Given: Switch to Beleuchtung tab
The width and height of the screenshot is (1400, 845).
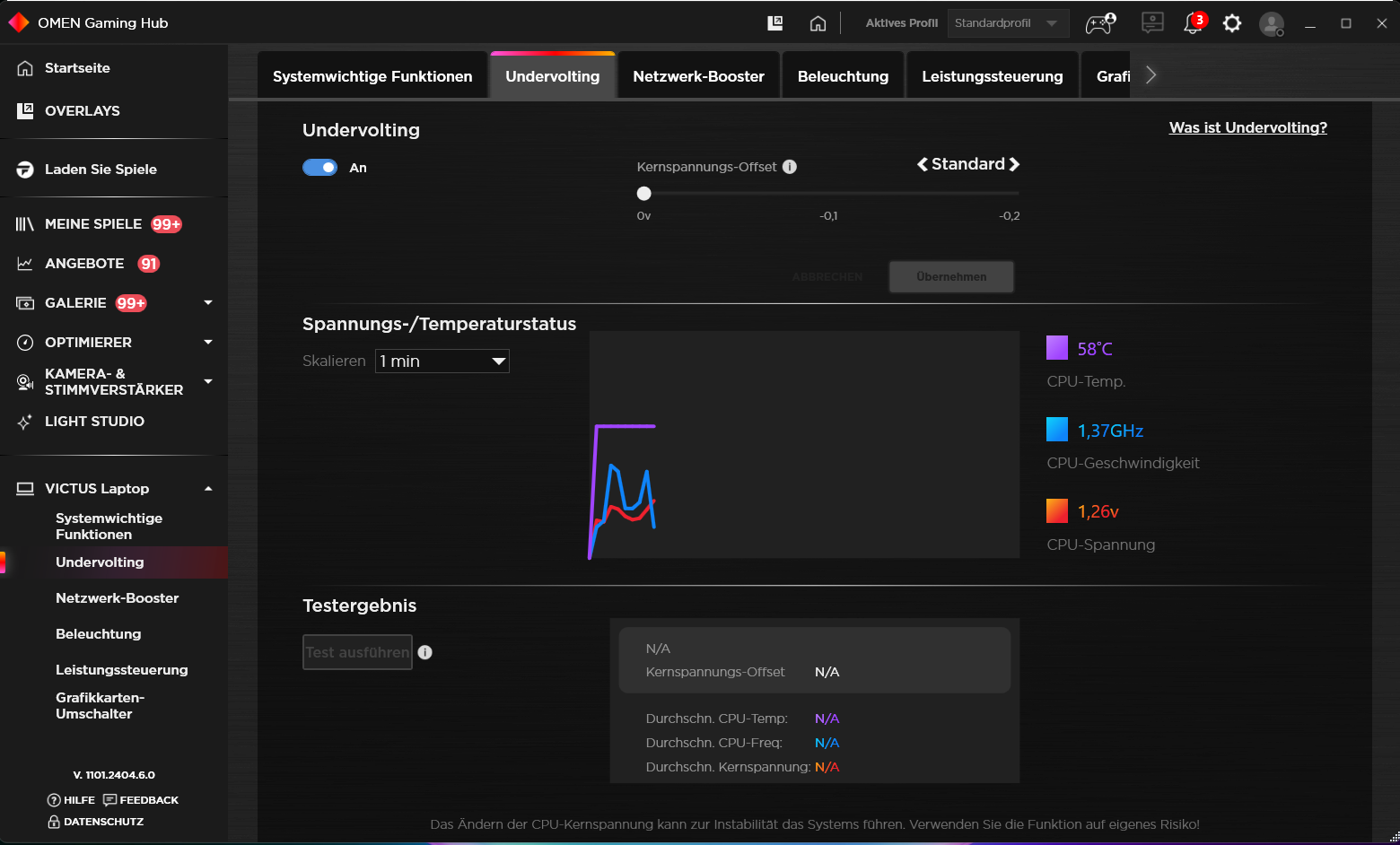Looking at the screenshot, I should [x=844, y=76].
